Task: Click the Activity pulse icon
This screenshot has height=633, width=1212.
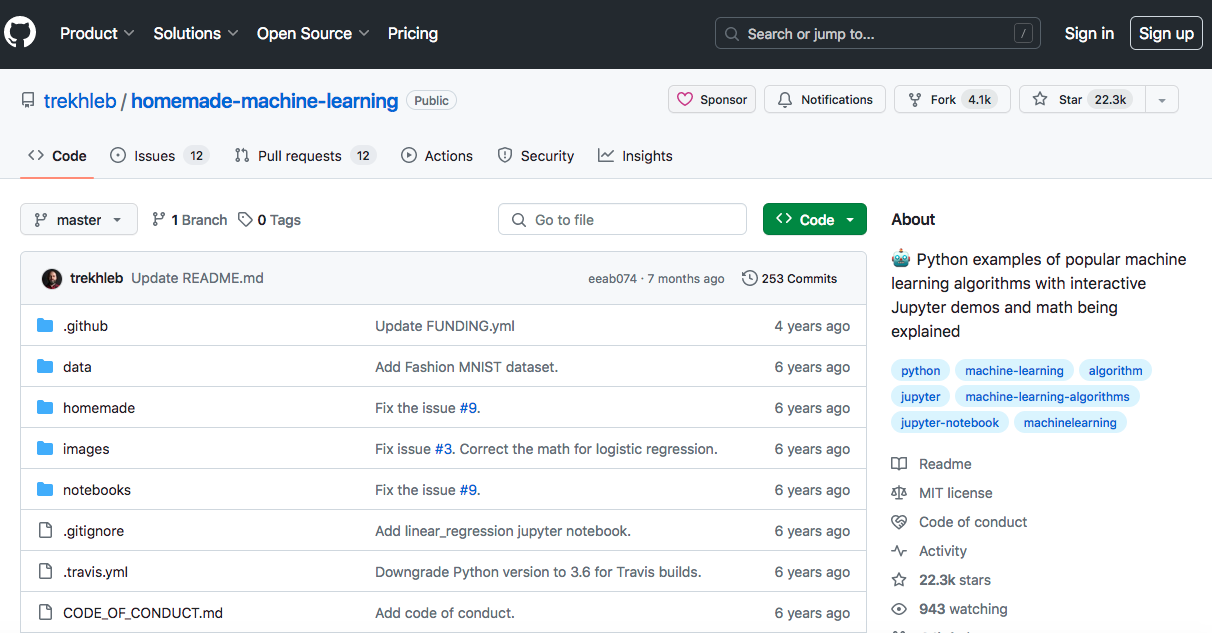Action: point(899,550)
